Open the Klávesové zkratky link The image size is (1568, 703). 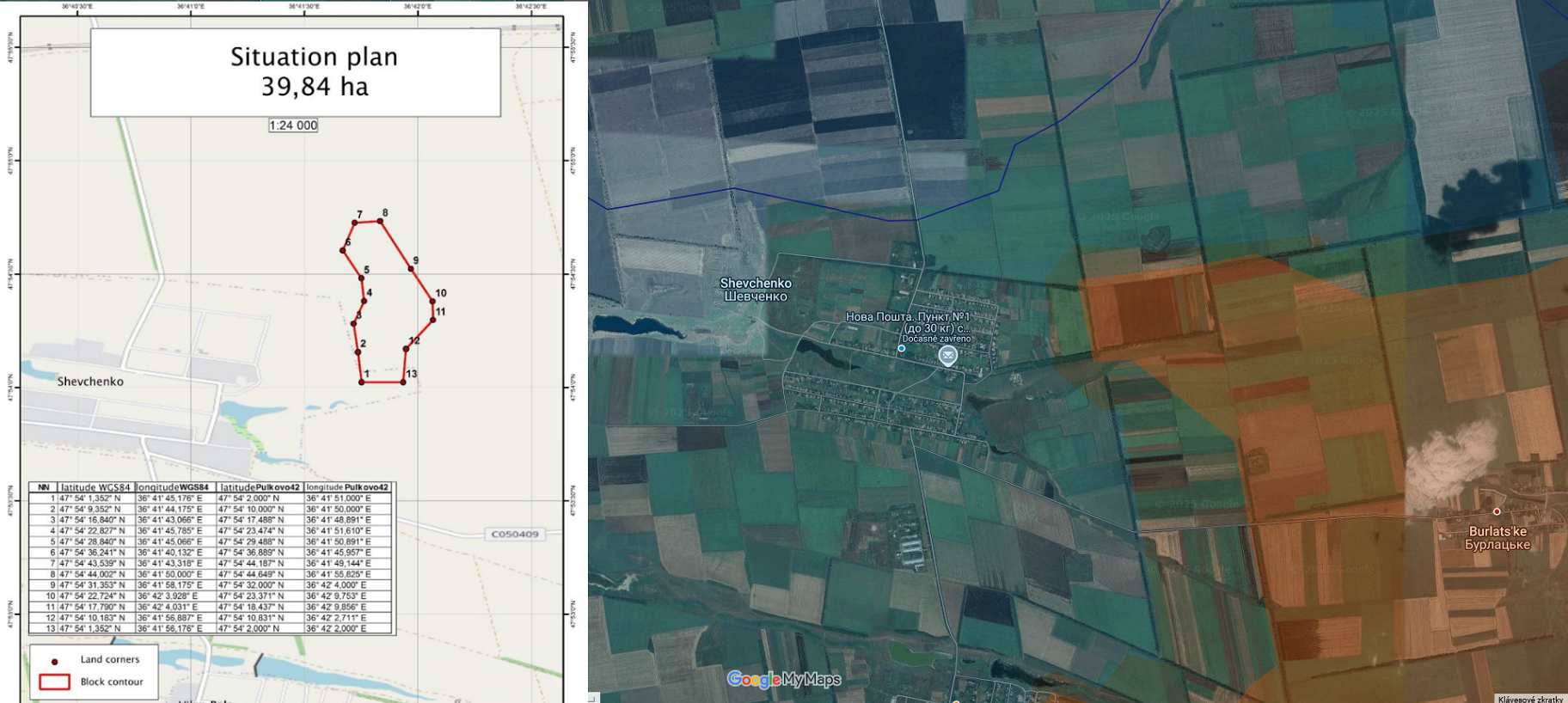coord(1531,699)
